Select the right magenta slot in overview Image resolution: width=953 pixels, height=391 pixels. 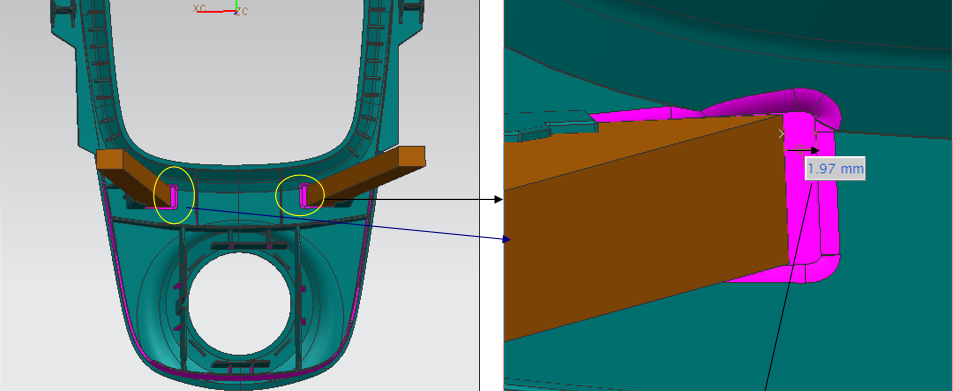coord(303,196)
